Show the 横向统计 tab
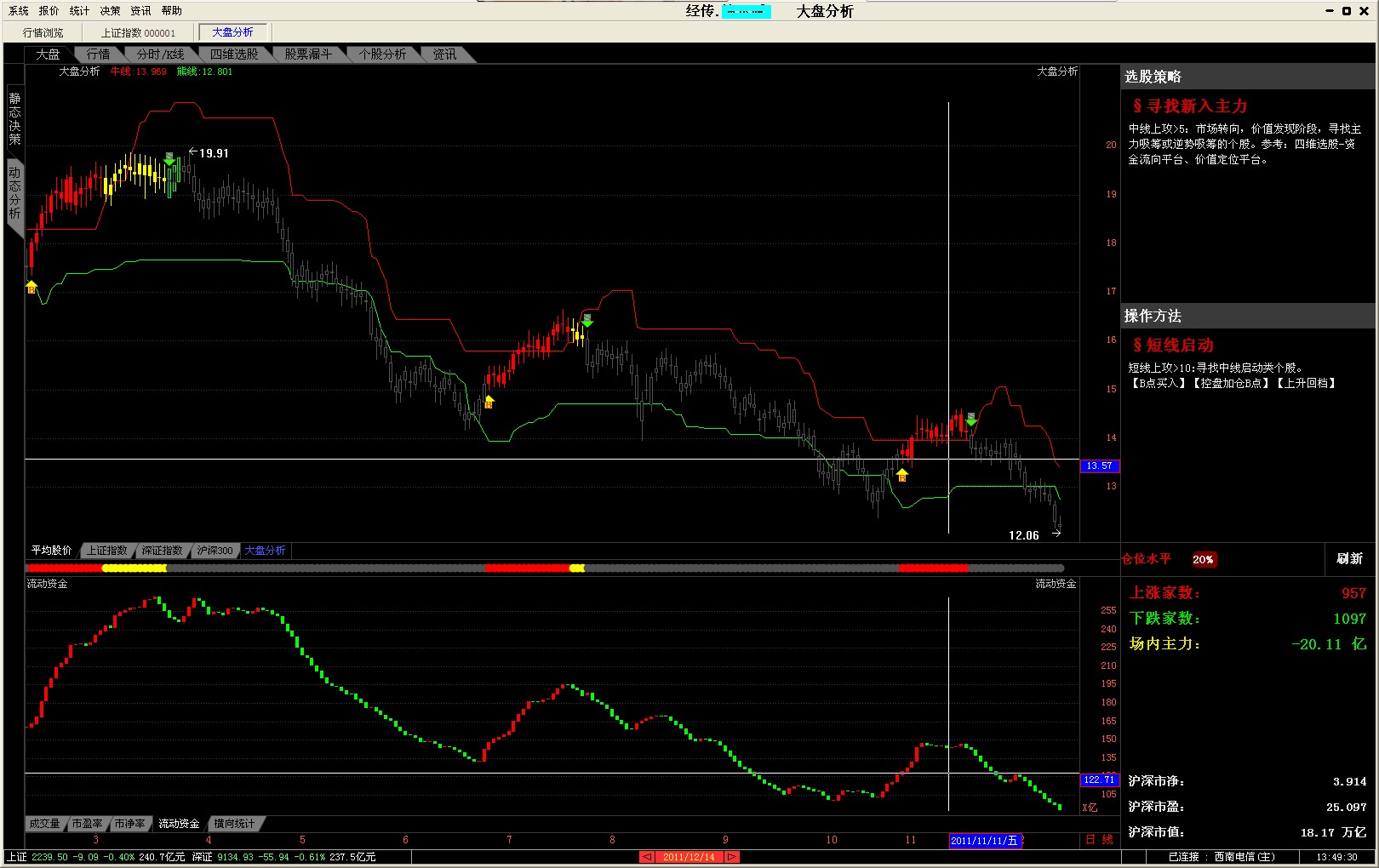Viewport: 1379px width, 868px height. pyautogui.click(x=234, y=824)
